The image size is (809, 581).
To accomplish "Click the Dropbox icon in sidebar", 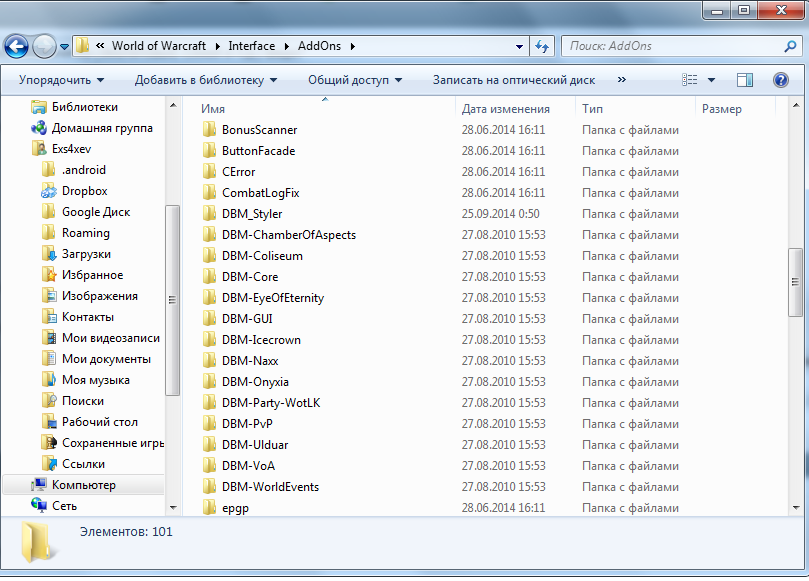I will (x=48, y=191).
